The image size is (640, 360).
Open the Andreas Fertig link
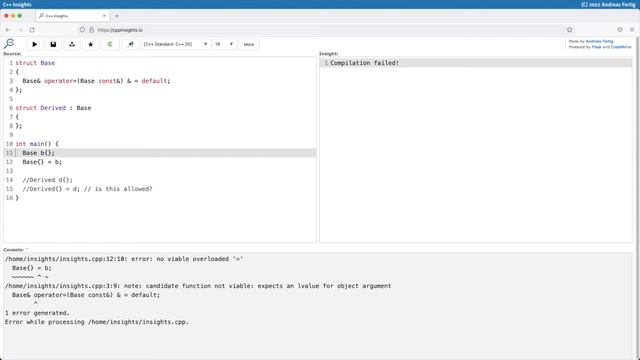[599, 41]
